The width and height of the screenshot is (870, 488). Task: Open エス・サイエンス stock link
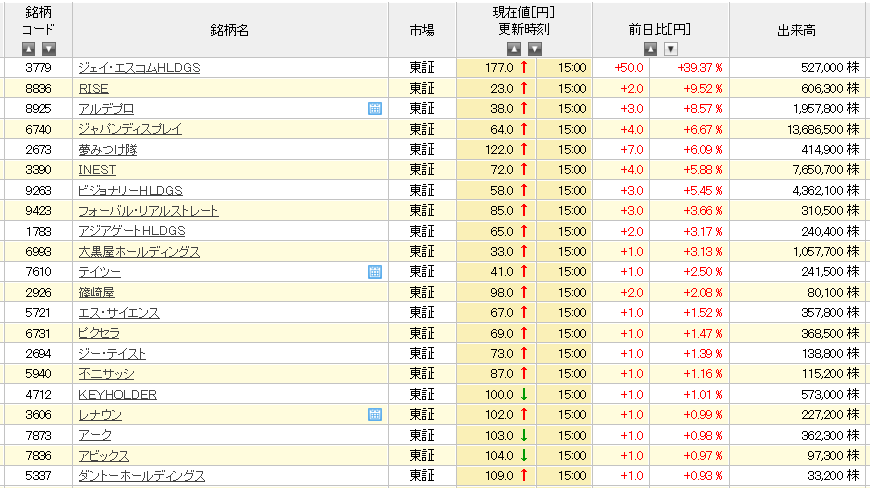click(119, 313)
